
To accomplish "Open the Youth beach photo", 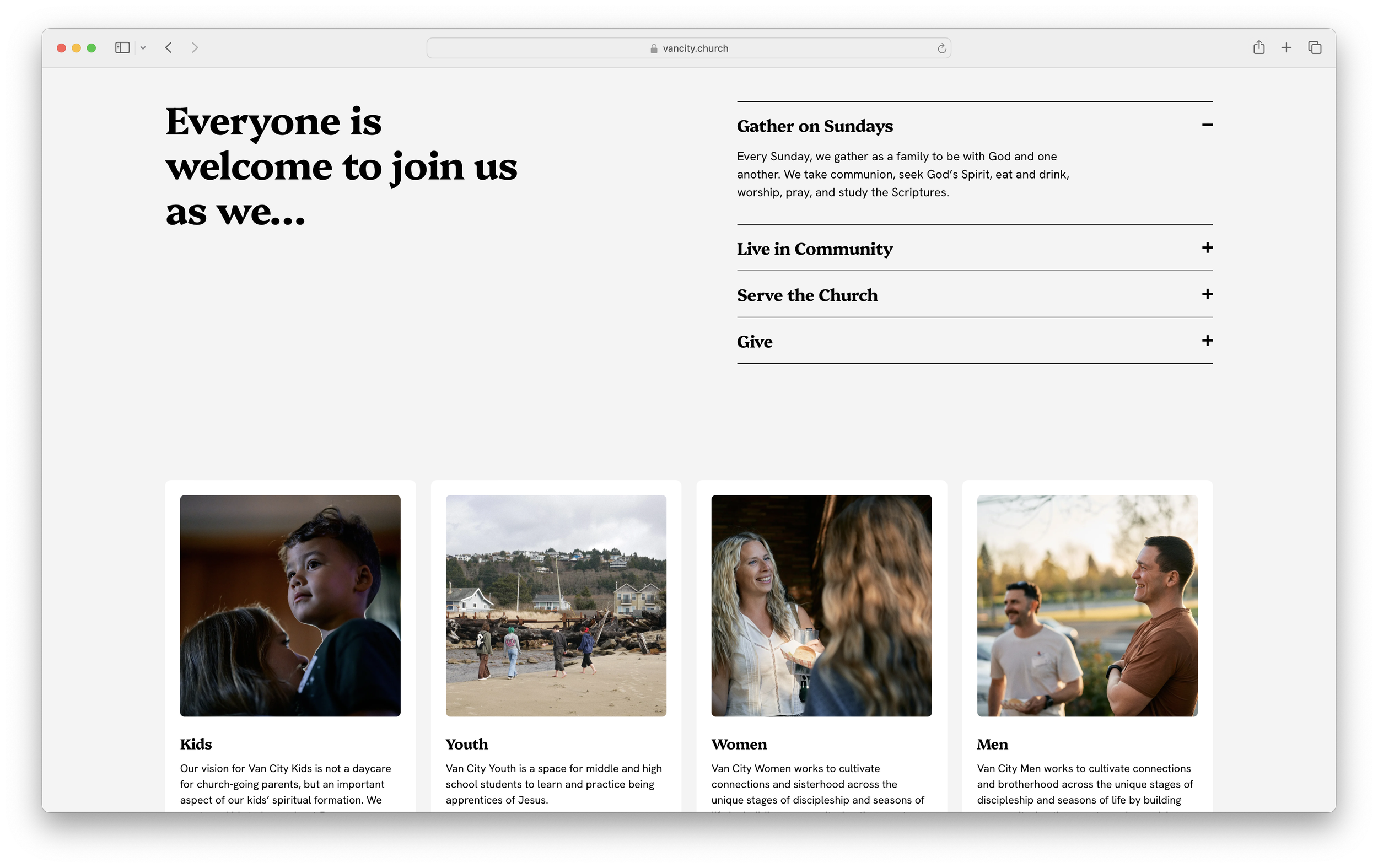I will (556, 605).
